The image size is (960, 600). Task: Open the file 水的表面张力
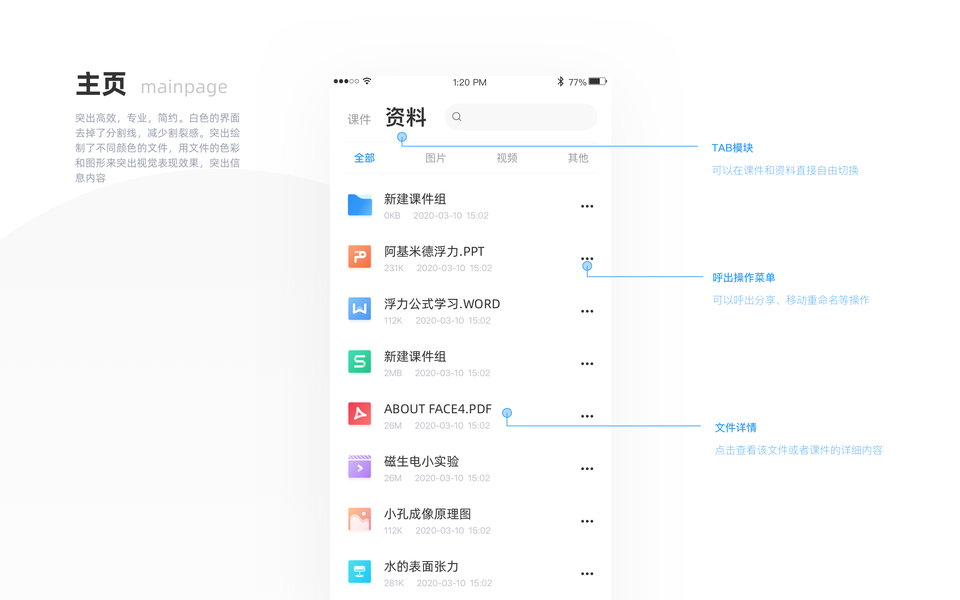coord(421,566)
